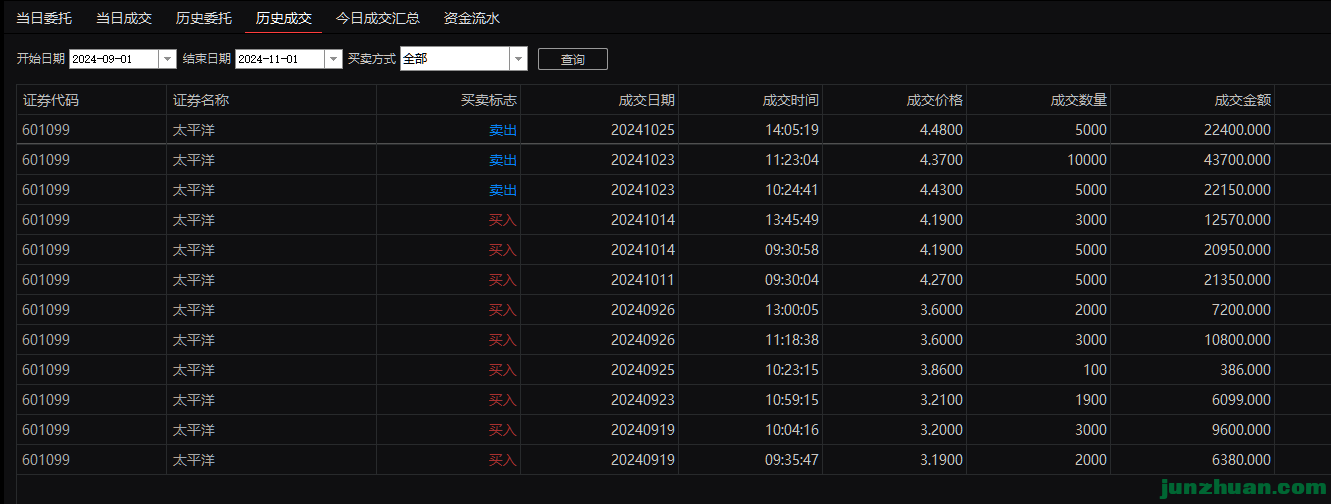This screenshot has height=504, width=1331.
Task: Select the 历史成交 tab
Action: click(284, 18)
